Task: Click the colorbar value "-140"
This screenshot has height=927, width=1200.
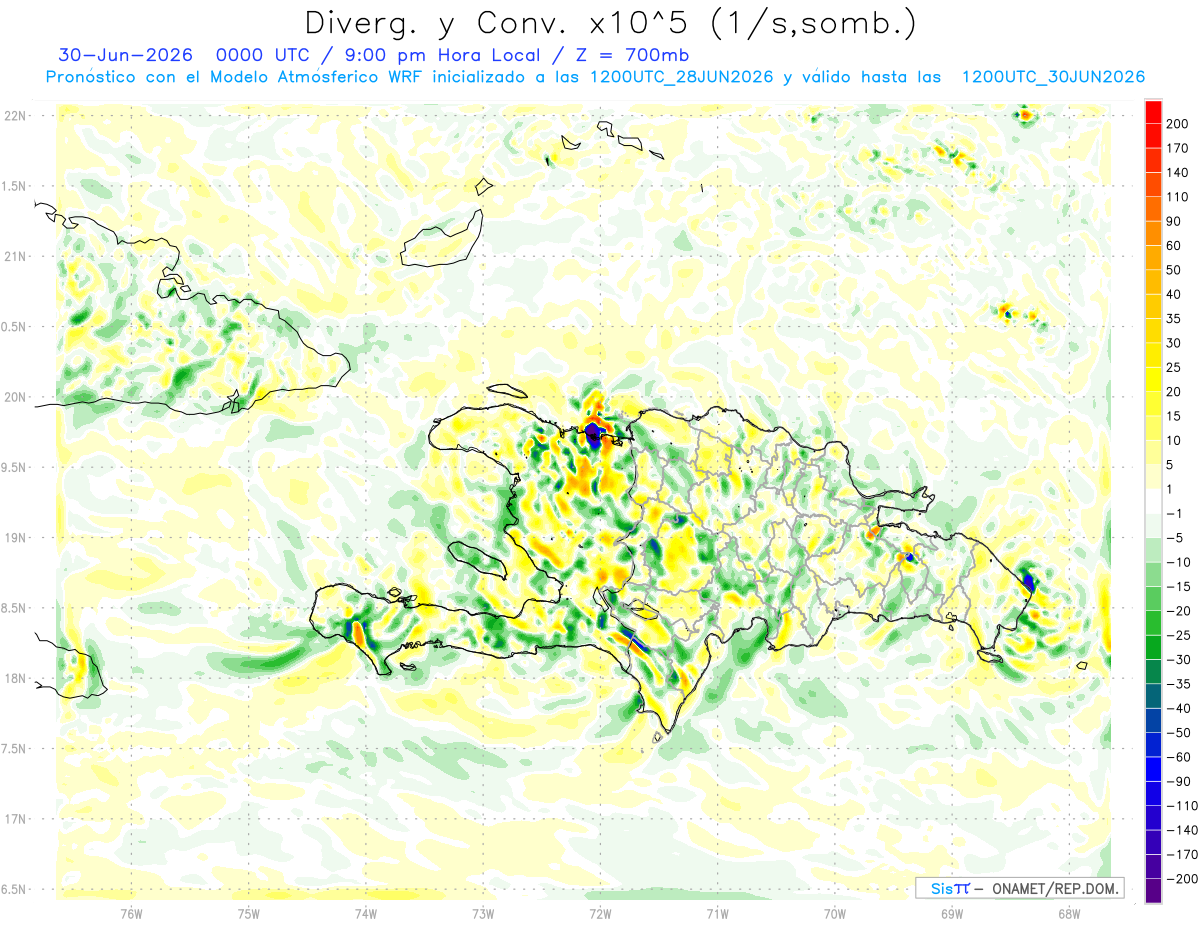Action: coord(1183,831)
